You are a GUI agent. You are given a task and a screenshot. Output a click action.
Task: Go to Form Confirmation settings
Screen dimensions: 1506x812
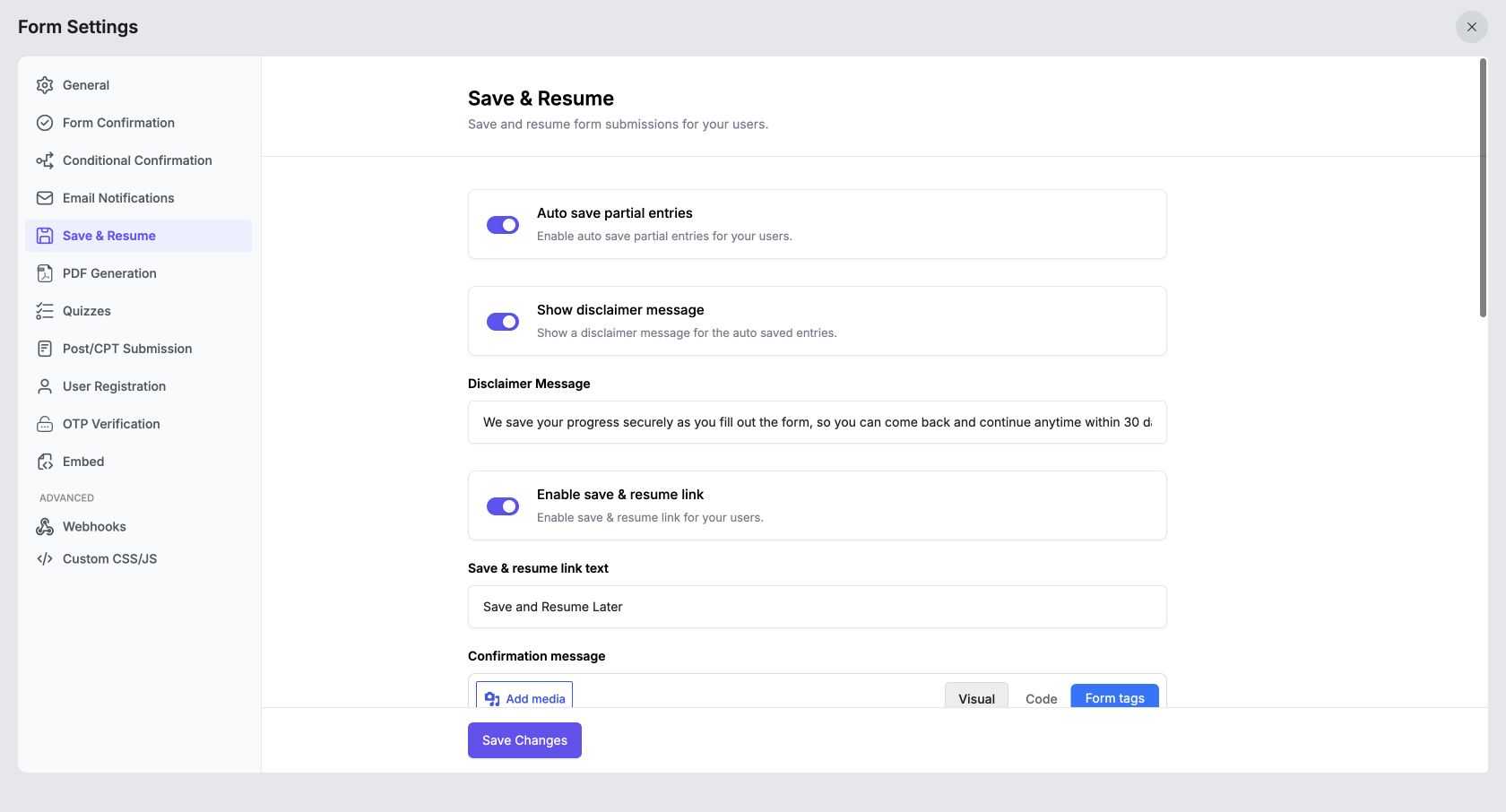(138, 123)
